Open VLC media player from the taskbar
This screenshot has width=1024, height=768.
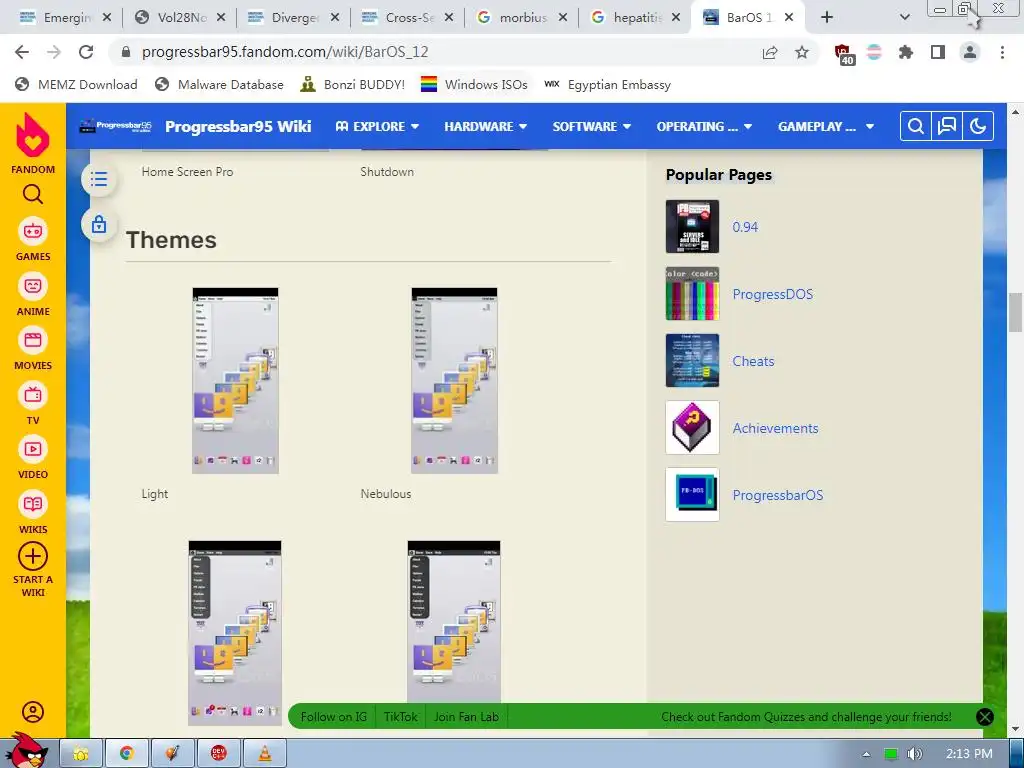(x=264, y=754)
